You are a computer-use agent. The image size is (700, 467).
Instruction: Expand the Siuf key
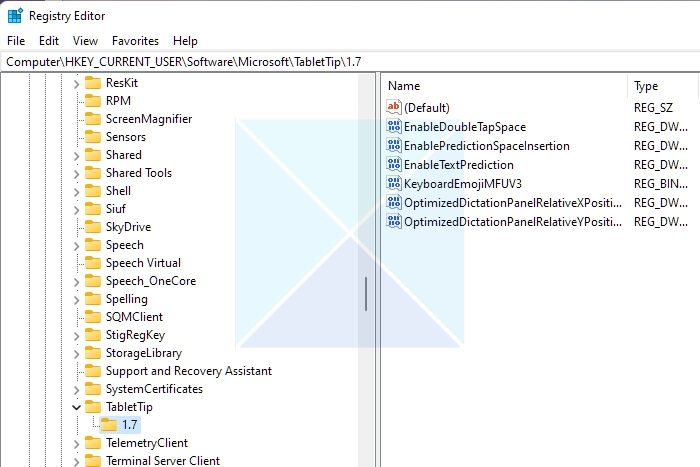click(x=76, y=209)
